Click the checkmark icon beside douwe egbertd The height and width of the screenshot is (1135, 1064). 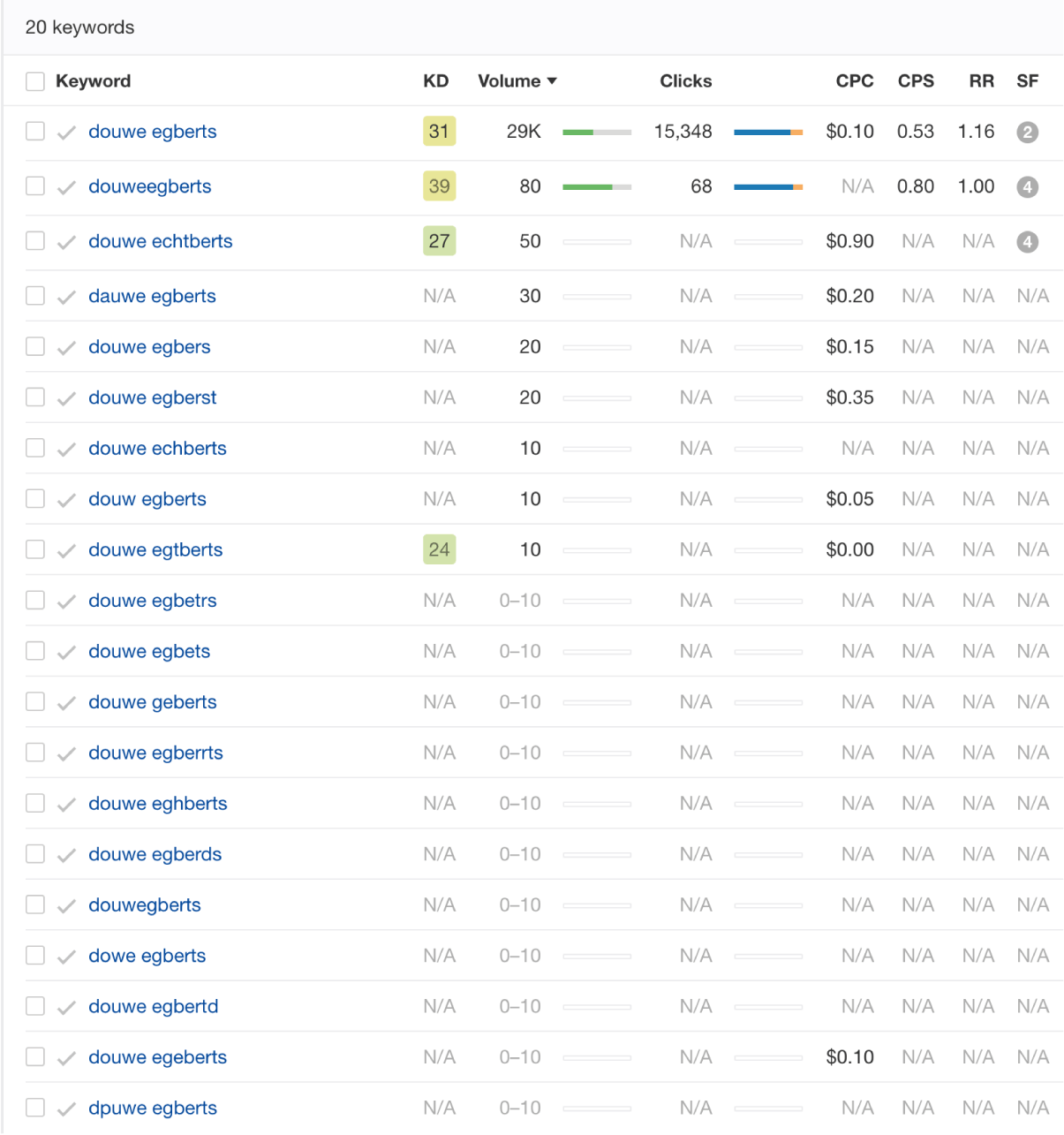coord(66,1009)
